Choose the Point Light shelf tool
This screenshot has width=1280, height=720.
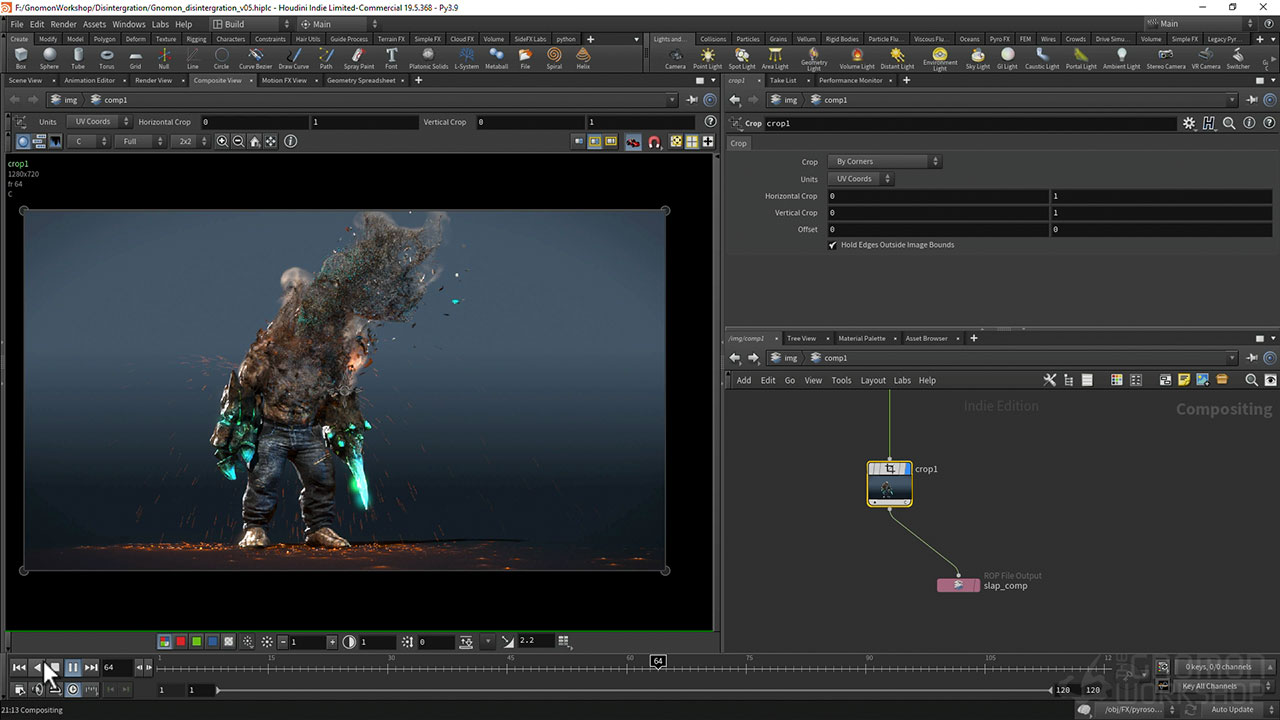[x=707, y=58]
